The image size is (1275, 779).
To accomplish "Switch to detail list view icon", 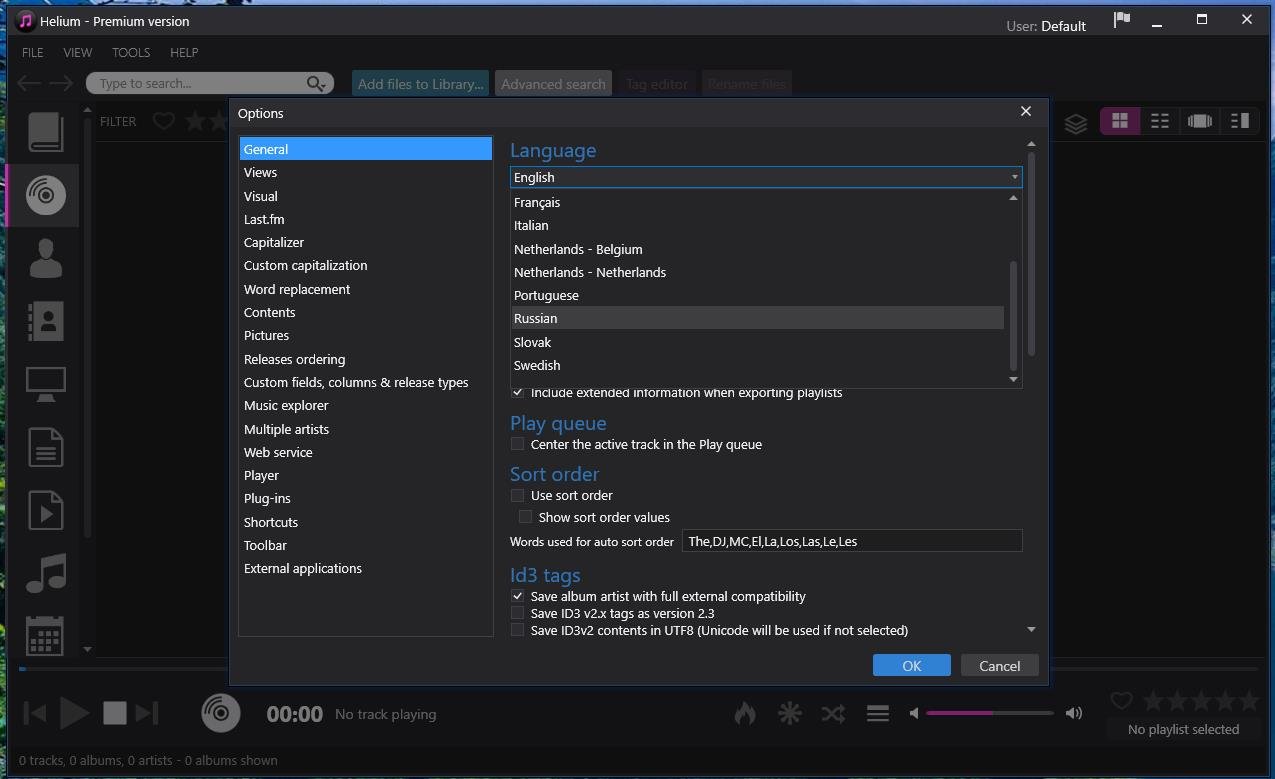I will click(1160, 121).
